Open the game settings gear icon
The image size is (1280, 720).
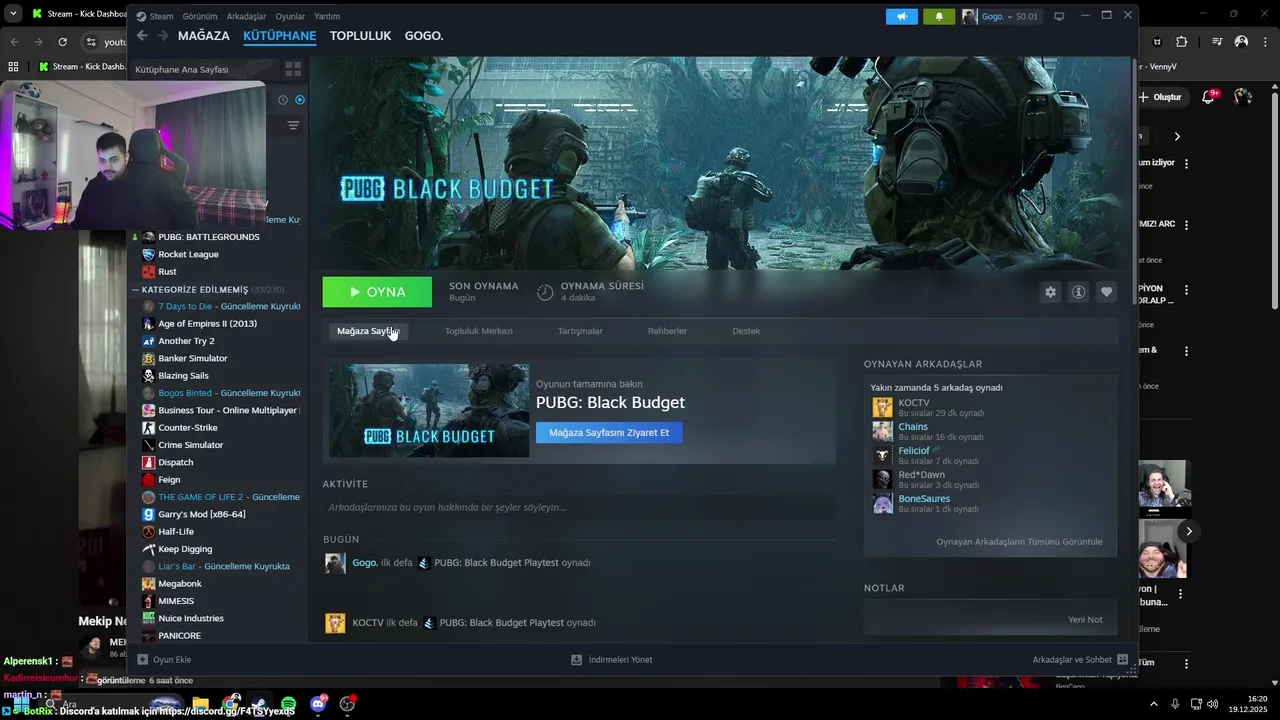pyautogui.click(x=1050, y=292)
